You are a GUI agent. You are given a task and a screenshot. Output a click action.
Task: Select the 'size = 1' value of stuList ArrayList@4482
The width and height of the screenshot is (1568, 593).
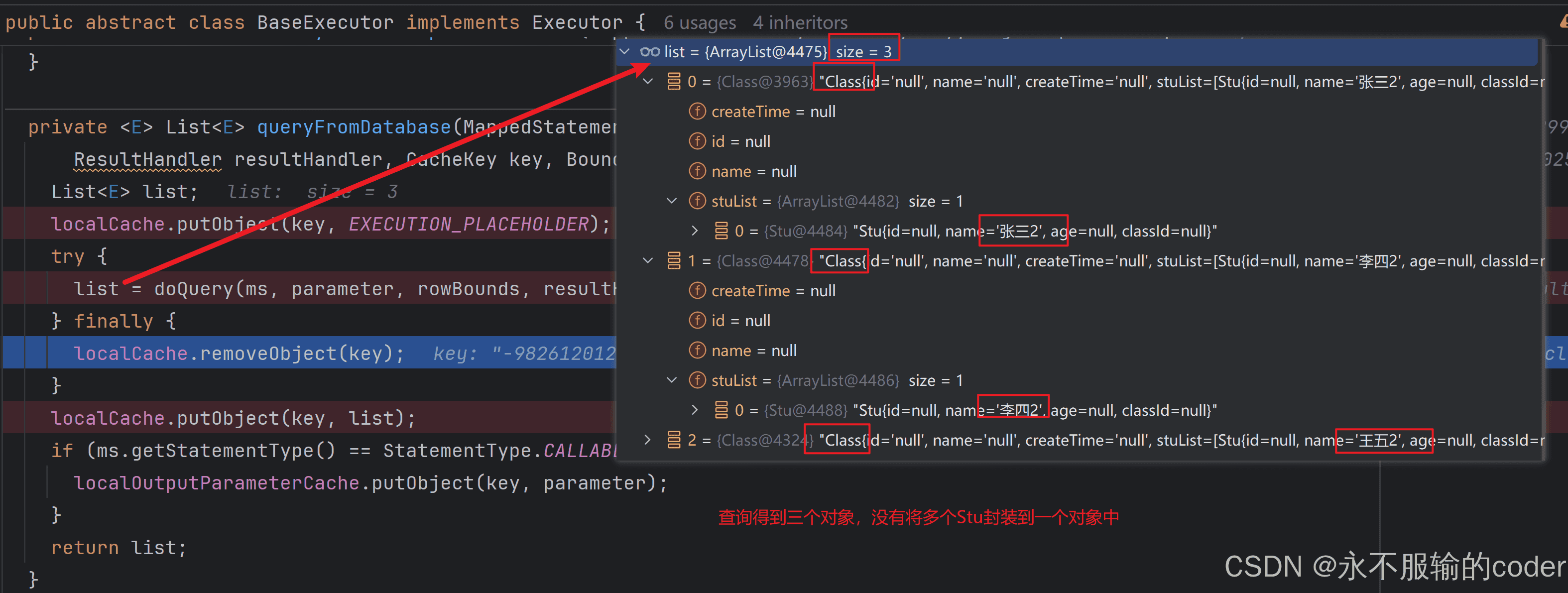click(x=936, y=201)
